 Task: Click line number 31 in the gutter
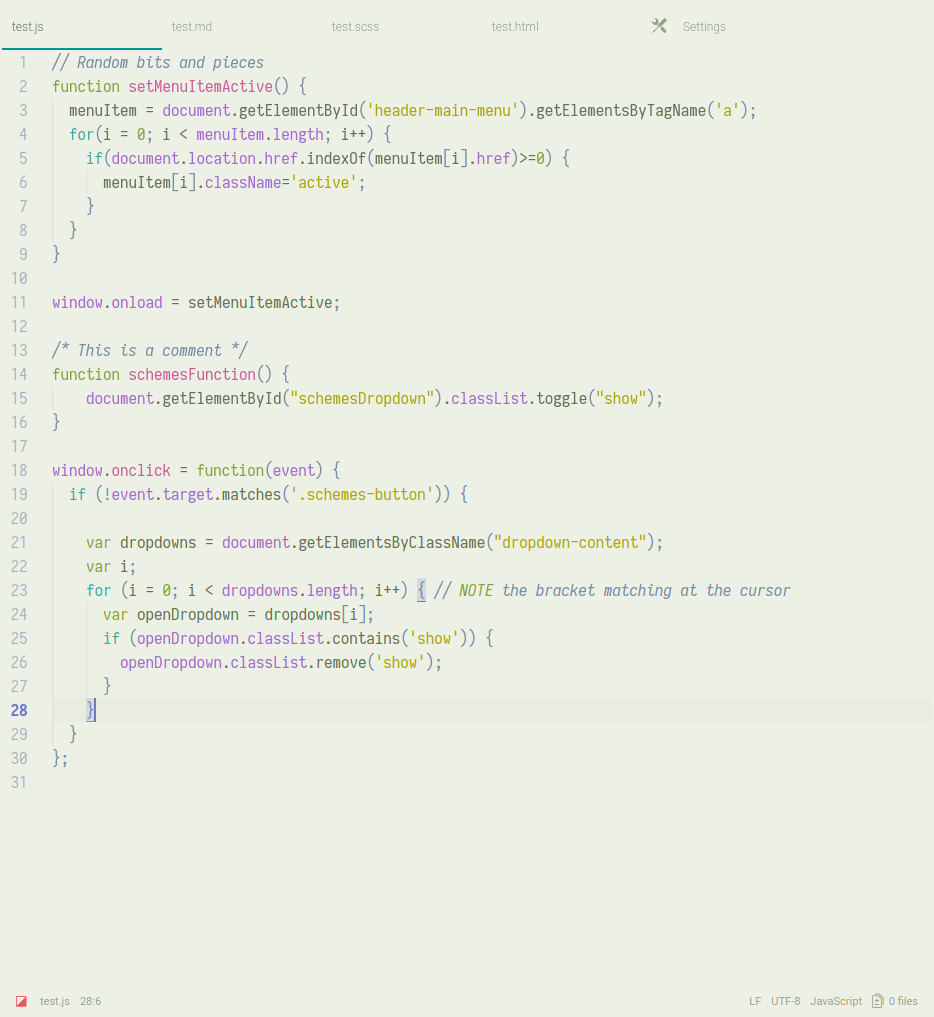pyautogui.click(x=19, y=782)
